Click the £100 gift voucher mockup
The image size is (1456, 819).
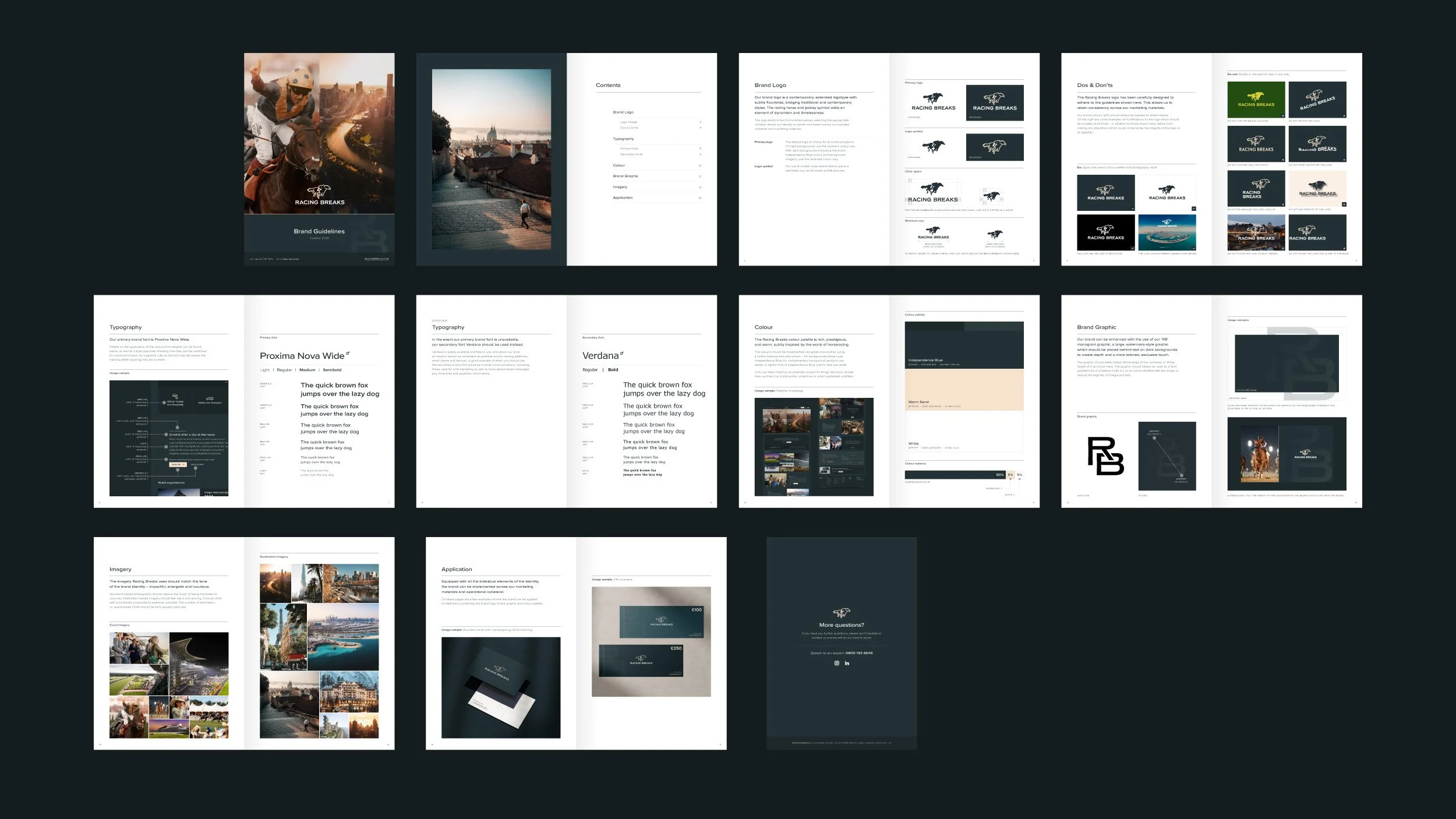pyautogui.click(x=661, y=622)
